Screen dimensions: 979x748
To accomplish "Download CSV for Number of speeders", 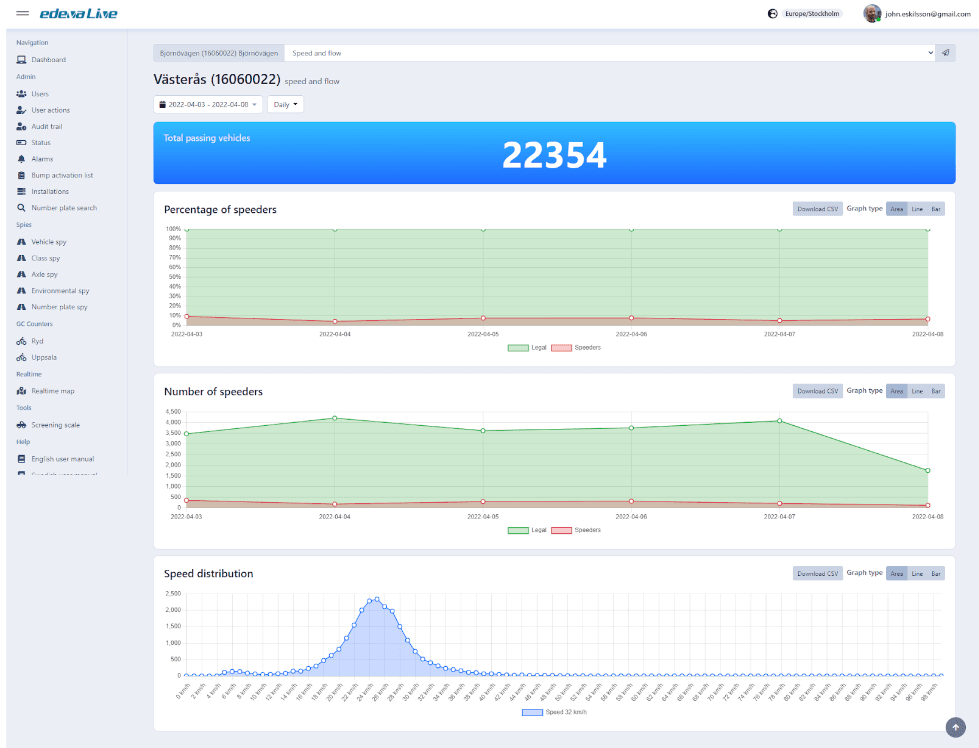I will click(x=817, y=390).
